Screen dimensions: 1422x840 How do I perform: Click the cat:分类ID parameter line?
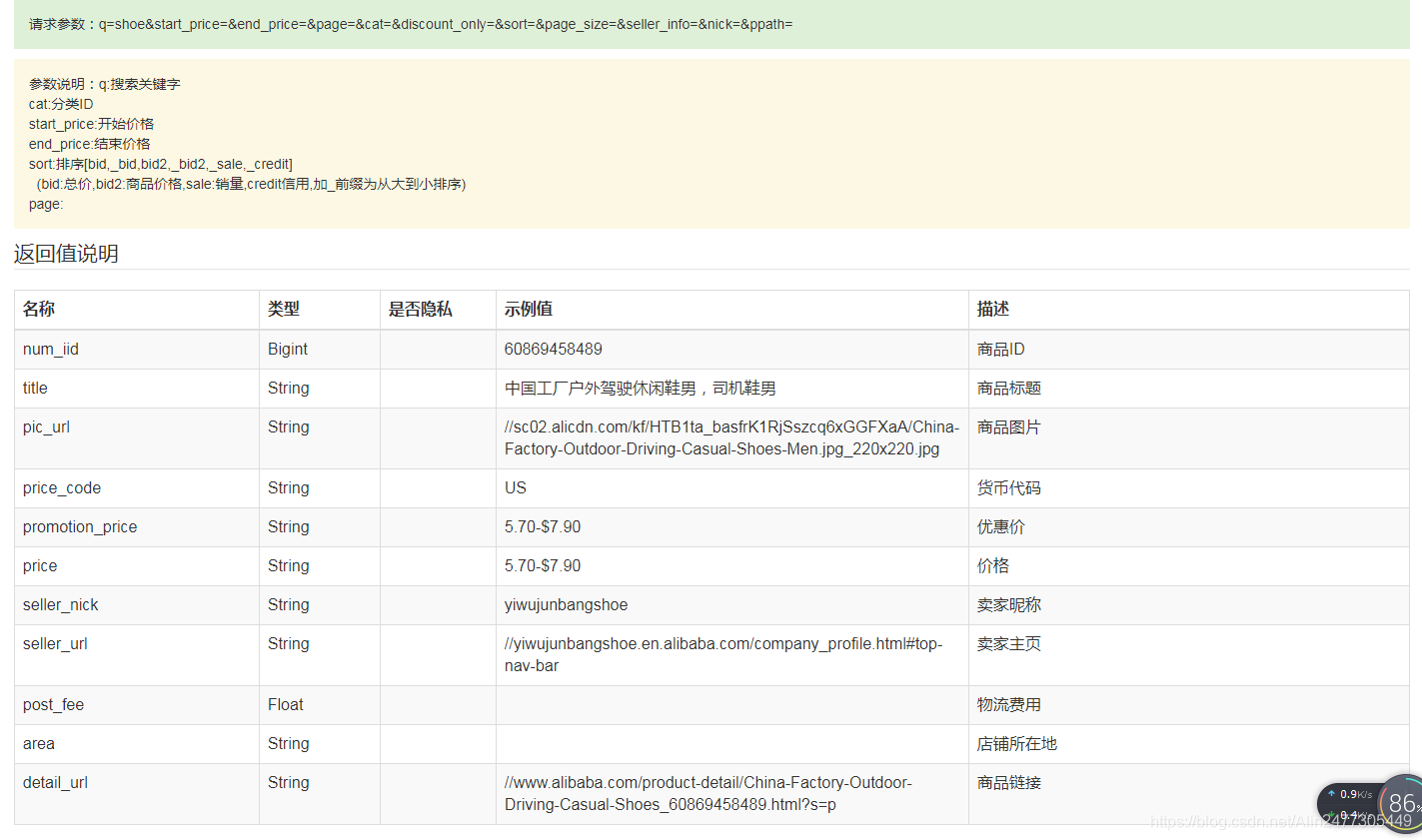point(61,104)
